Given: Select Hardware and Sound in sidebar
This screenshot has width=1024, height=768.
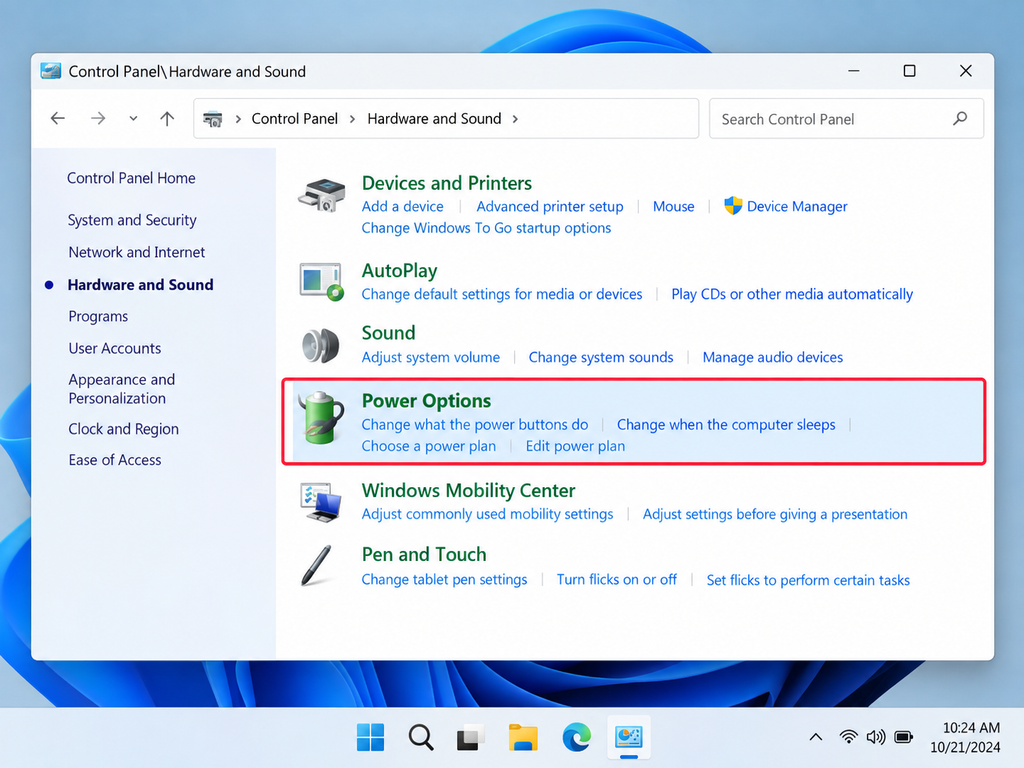Looking at the screenshot, I should click(x=140, y=285).
